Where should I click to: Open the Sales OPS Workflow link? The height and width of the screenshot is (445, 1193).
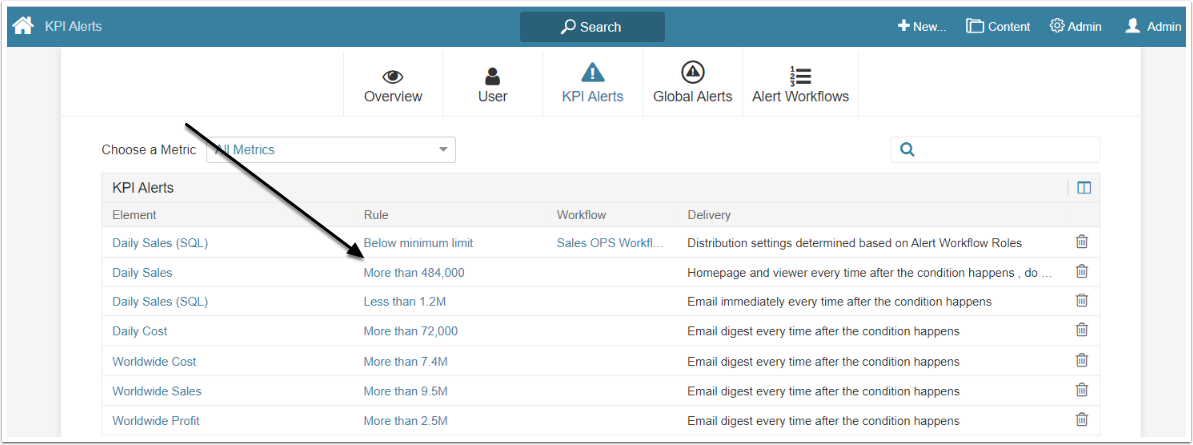610,243
